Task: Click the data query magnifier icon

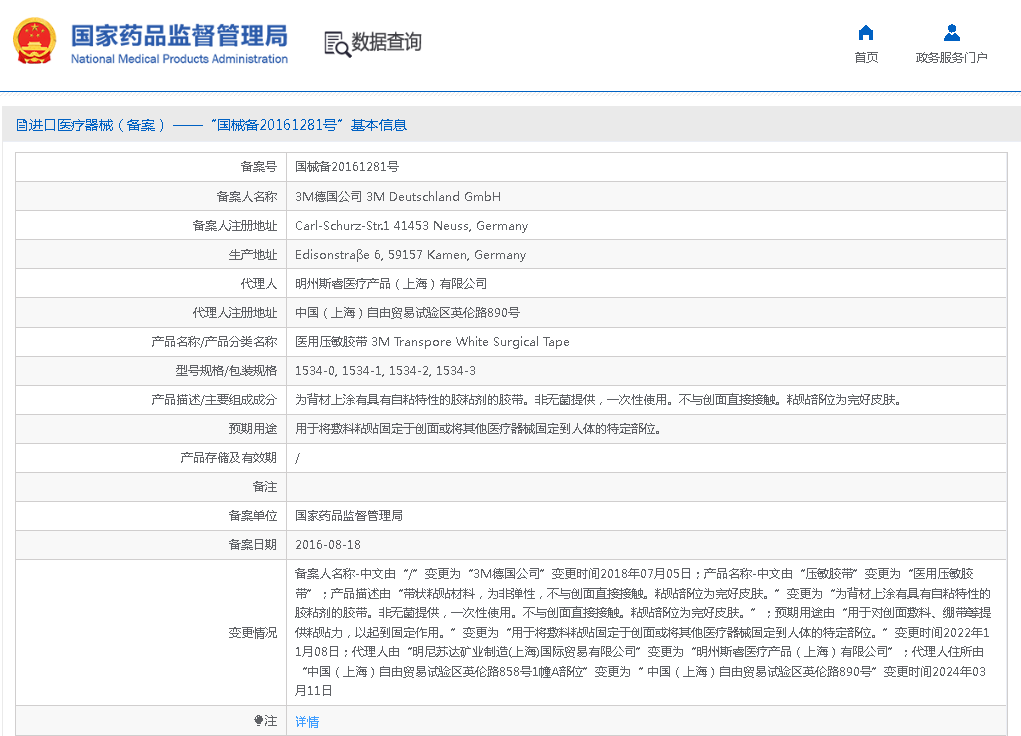Action: click(x=337, y=43)
